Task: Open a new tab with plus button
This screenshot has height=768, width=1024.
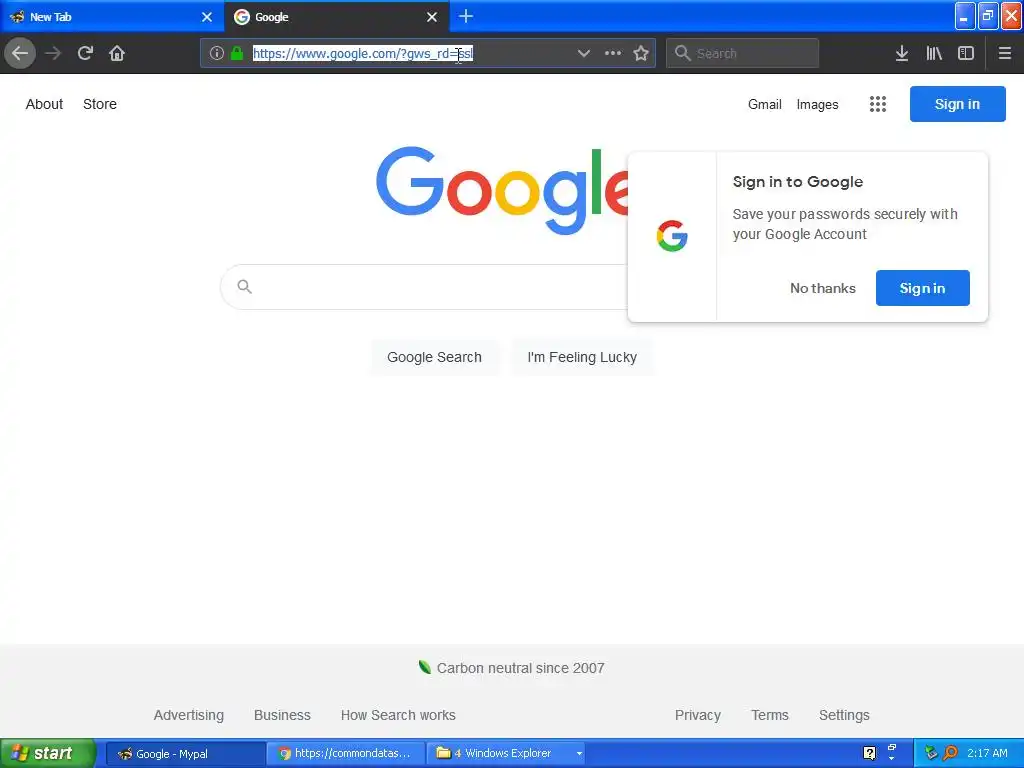Action: (466, 16)
